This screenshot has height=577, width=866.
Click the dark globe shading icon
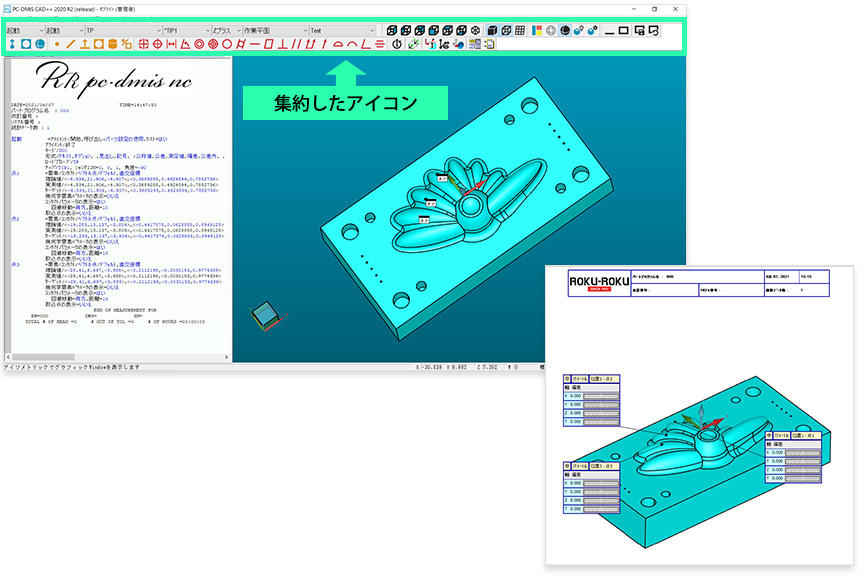click(564, 30)
